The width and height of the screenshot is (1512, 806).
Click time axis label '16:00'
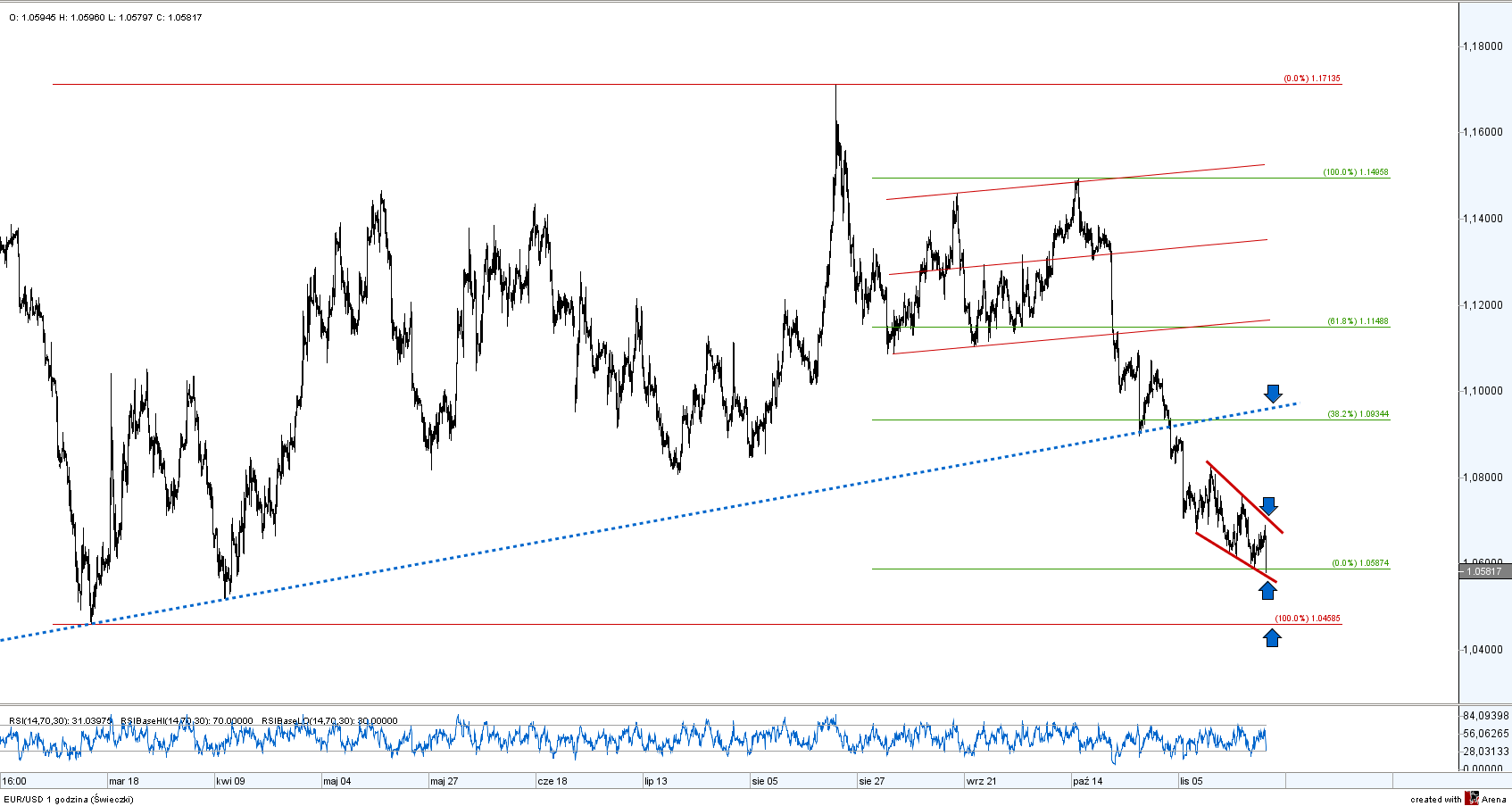tap(15, 781)
